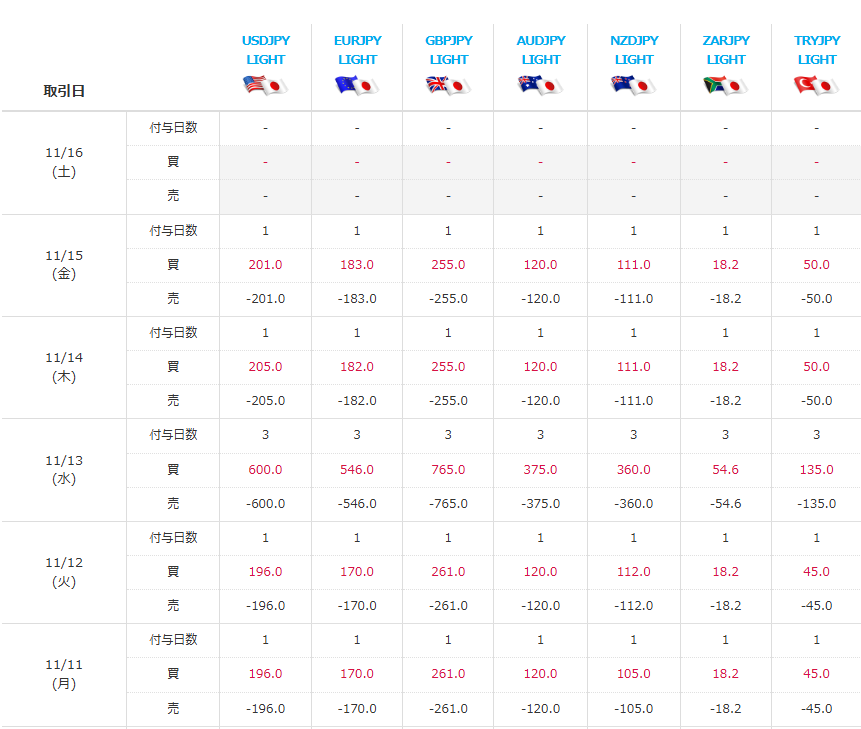Screen dimensions: 861x729
Task: Click the EURJPY EU-Japan flag icon
Action: click(357, 86)
